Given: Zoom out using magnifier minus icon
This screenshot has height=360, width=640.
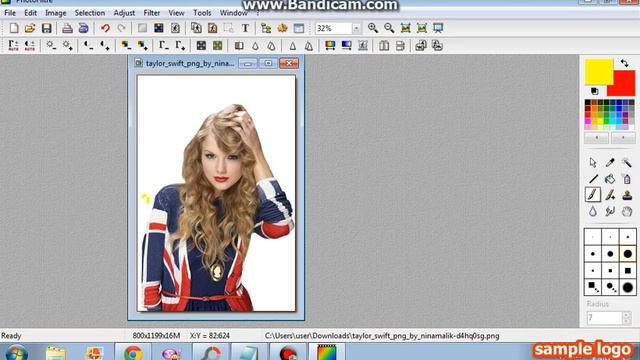Looking at the screenshot, I should pyautogui.click(x=389, y=28).
